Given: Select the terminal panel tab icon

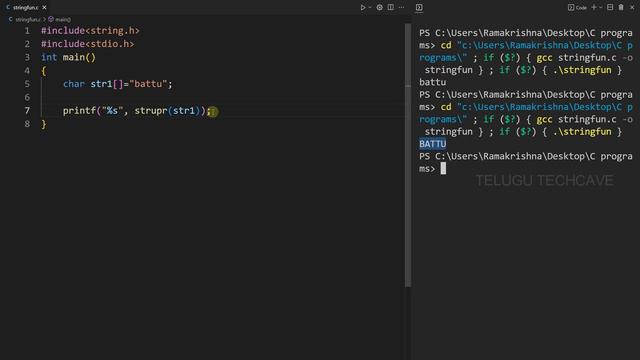Looking at the screenshot, I should [419, 7].
